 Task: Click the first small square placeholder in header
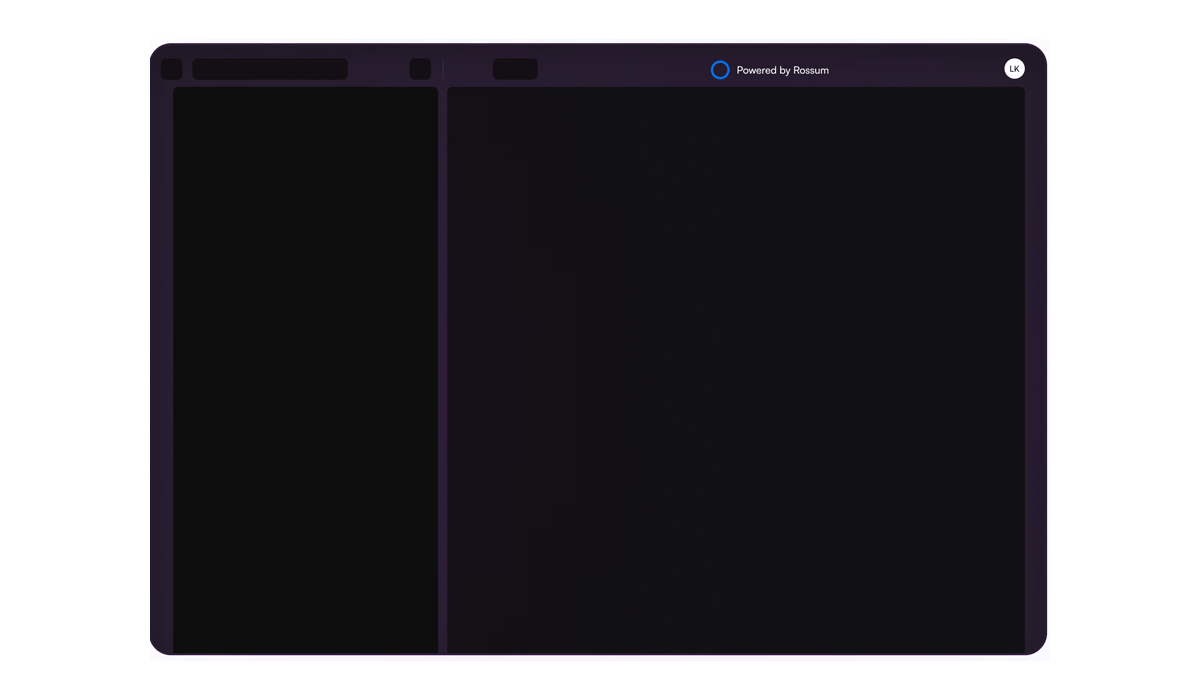pos(172,69)
